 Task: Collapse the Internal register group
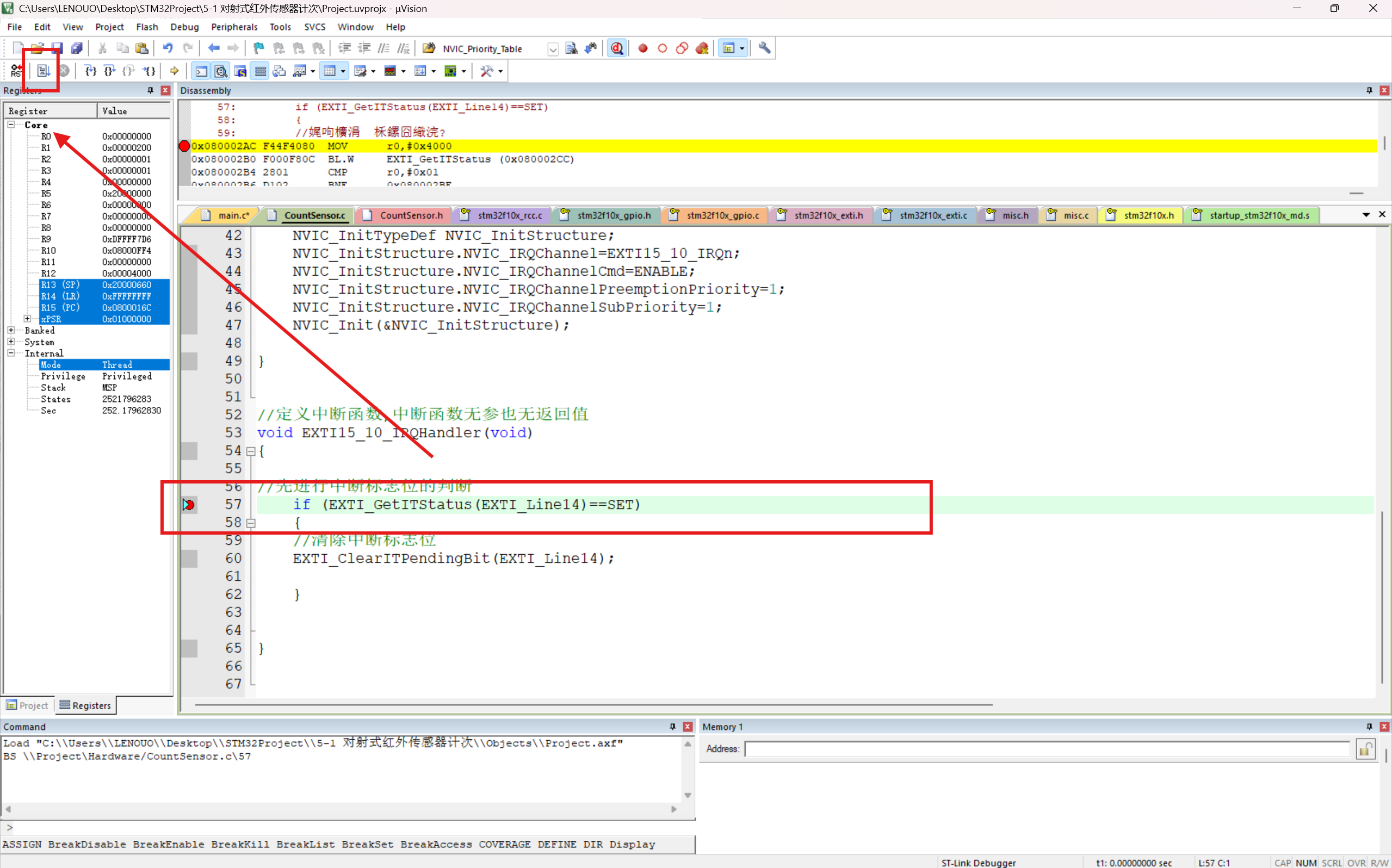pyautogui.click(x=11, y=353)
